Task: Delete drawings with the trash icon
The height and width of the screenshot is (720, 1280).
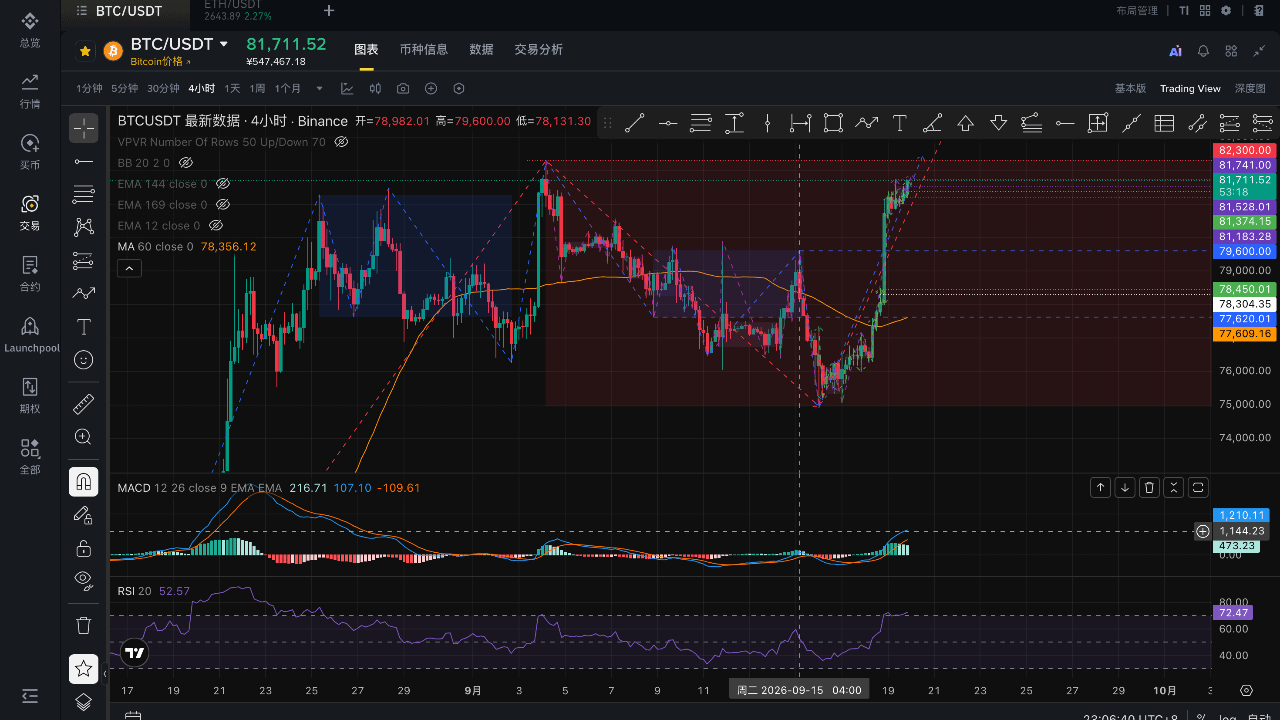Action: [x=84, y=625]
